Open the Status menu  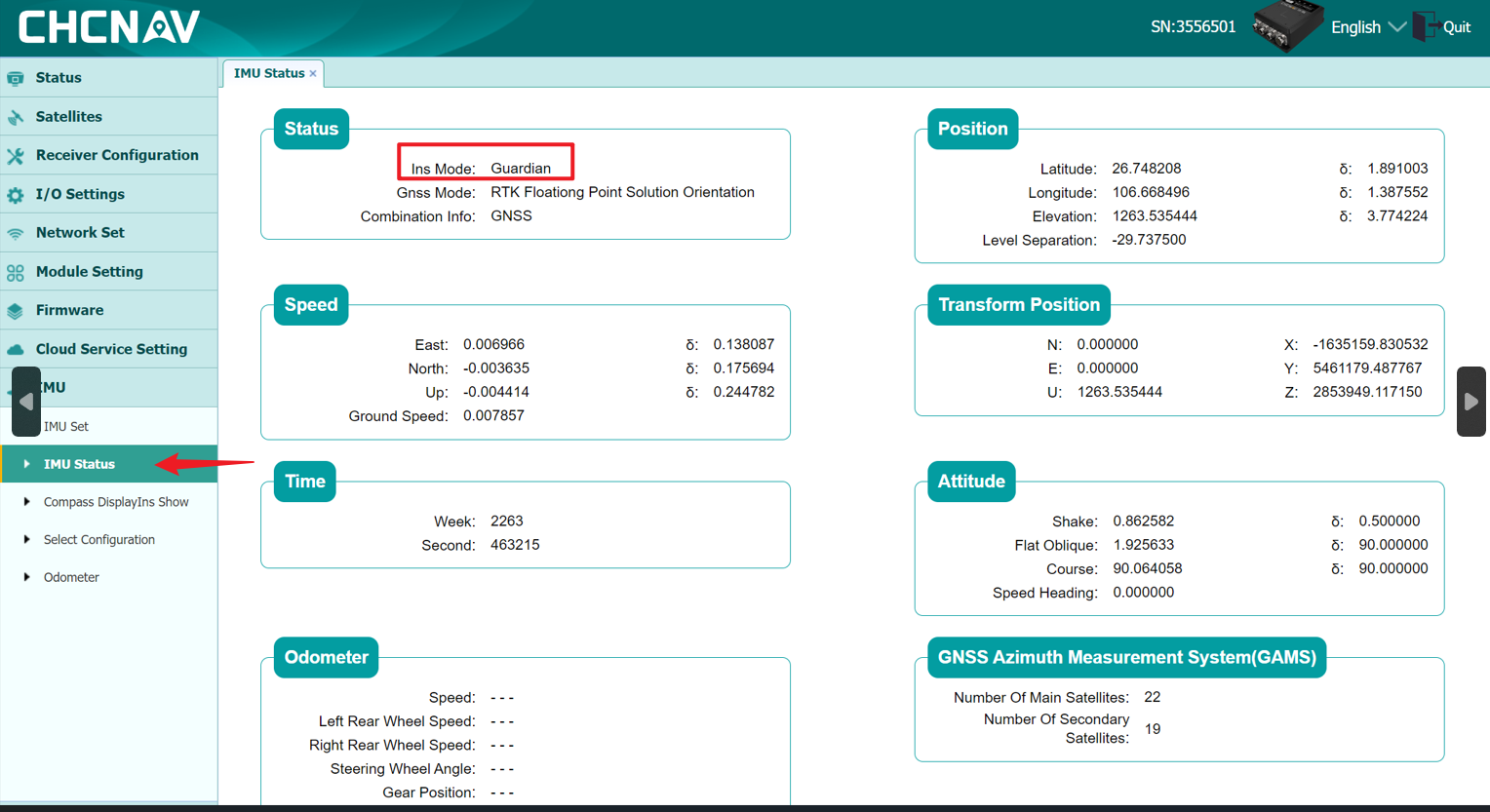click(108, 78)
